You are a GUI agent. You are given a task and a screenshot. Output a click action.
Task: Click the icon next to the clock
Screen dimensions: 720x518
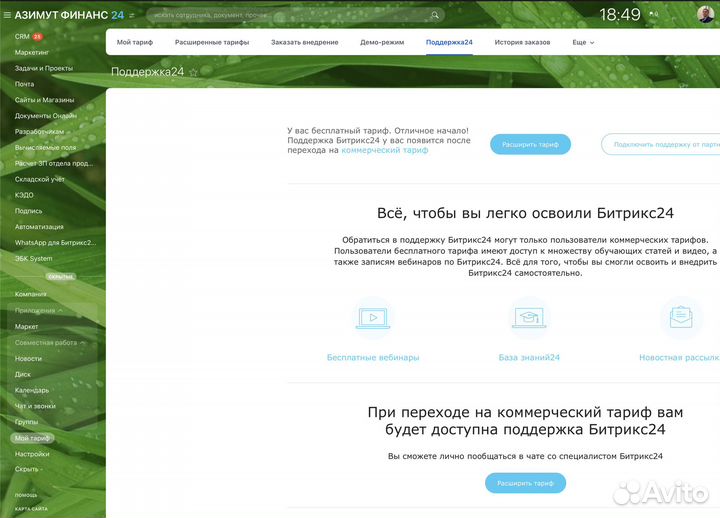(654, 14)
